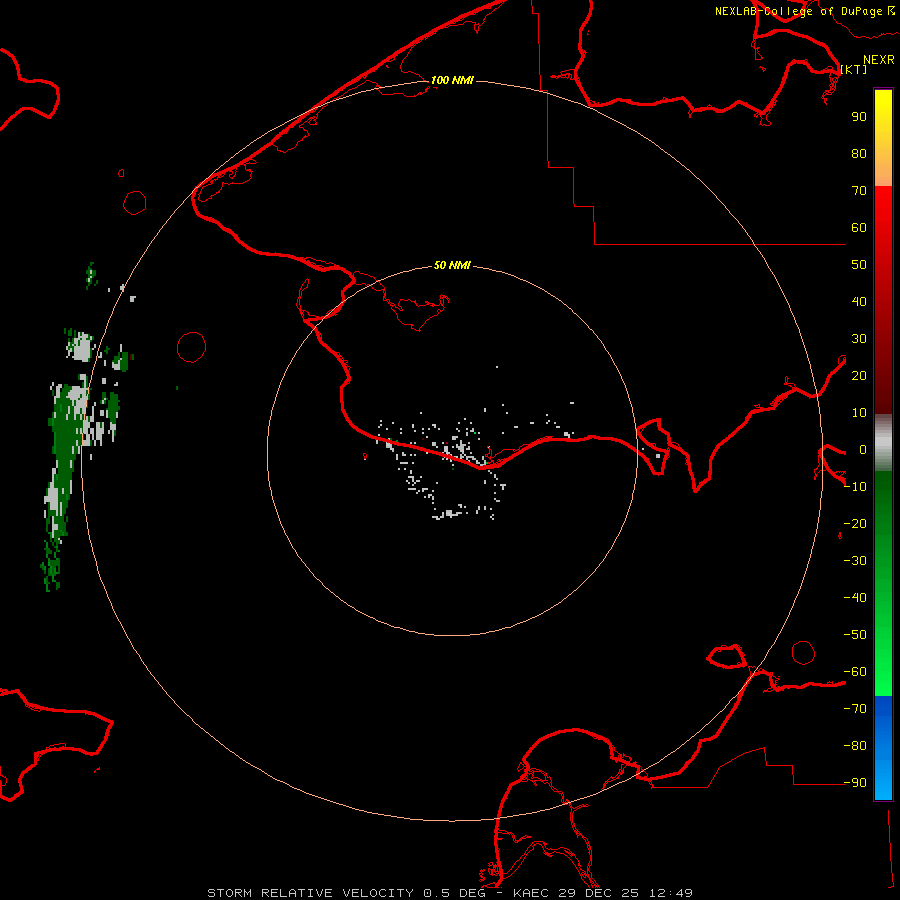
Task: Click the NEXR label above the scale
Action: point(879,60)
